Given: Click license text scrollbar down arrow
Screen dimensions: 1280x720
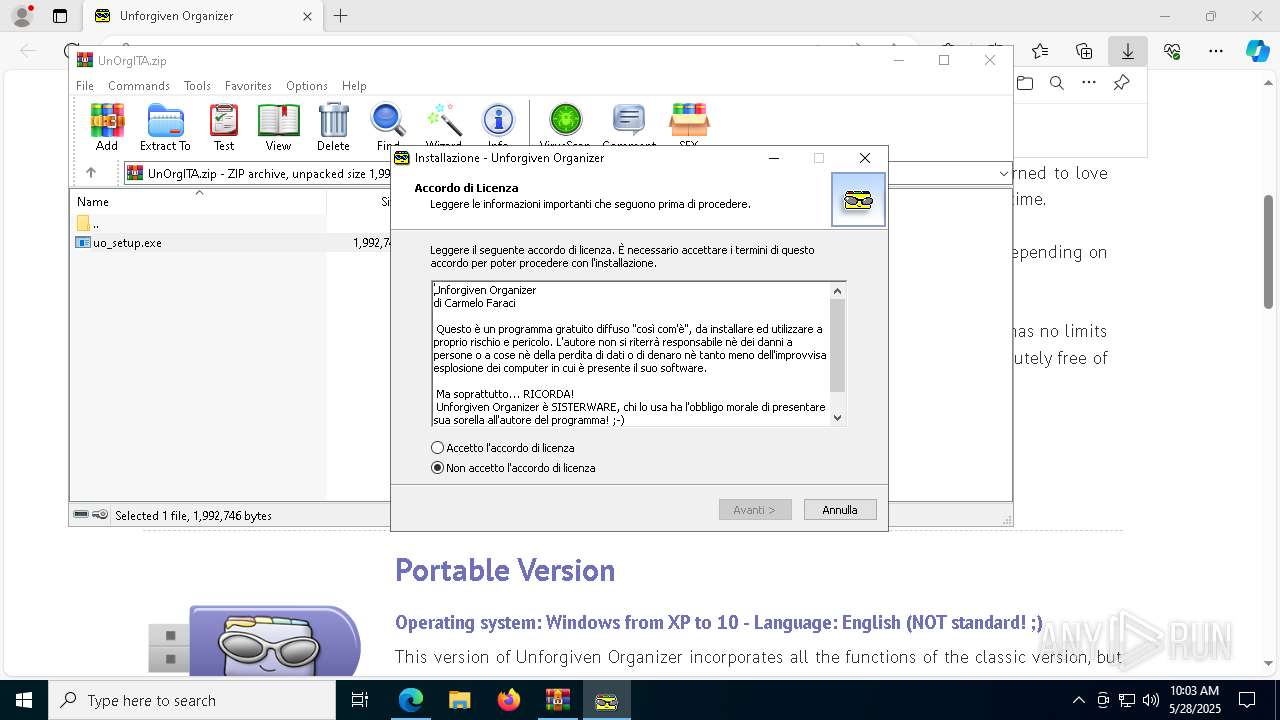Looking at the screenshot, I should tap(838, 418).
